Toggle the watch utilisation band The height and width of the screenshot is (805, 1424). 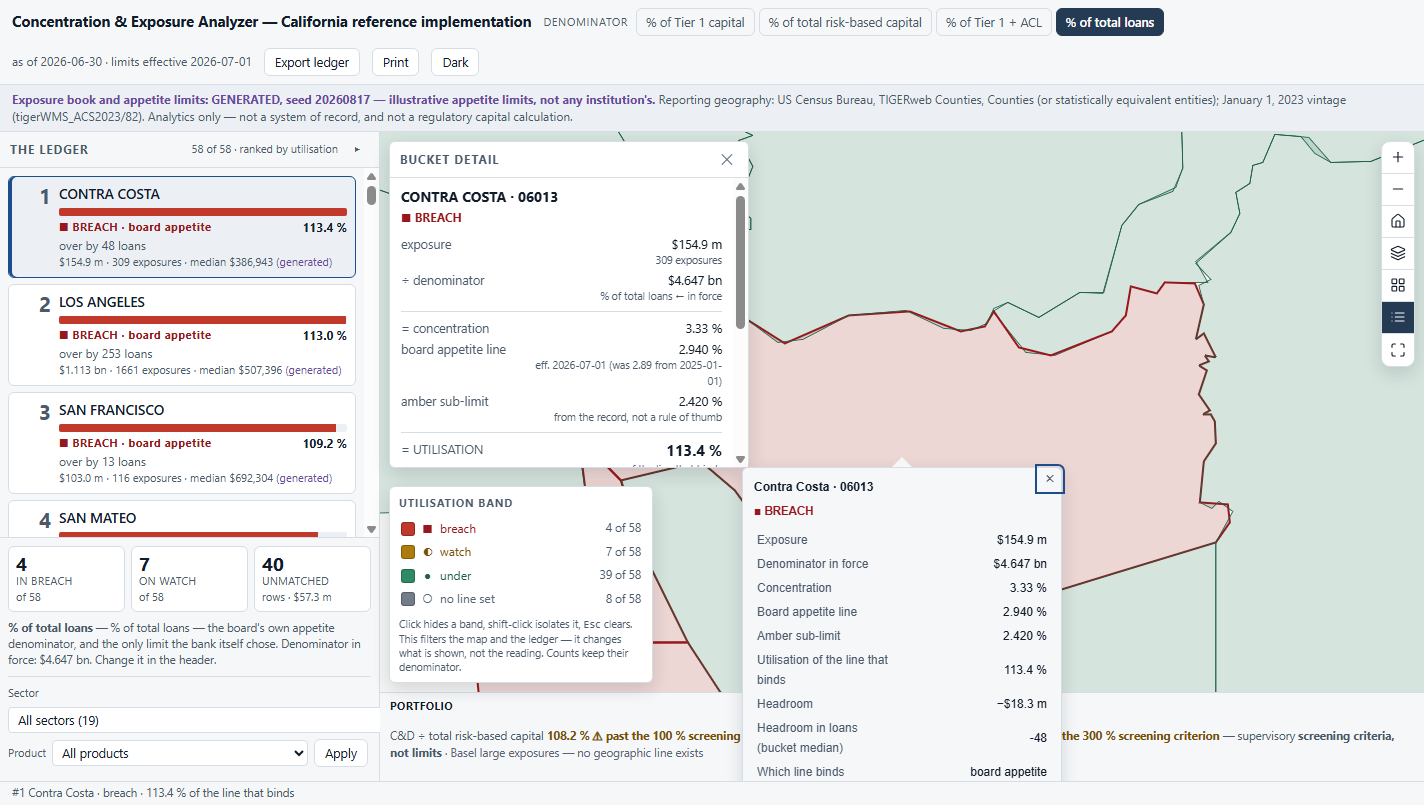(520, 552)
